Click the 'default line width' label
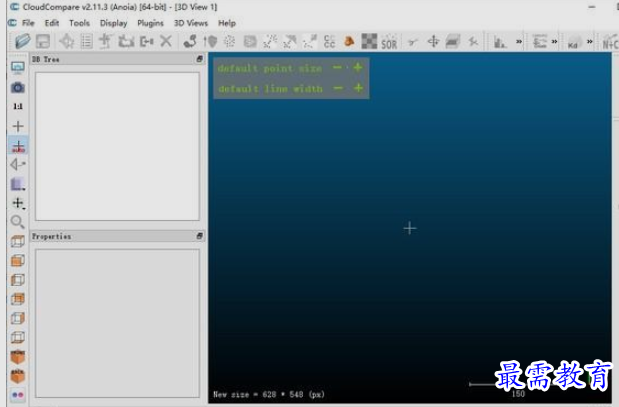 point(270,88)
